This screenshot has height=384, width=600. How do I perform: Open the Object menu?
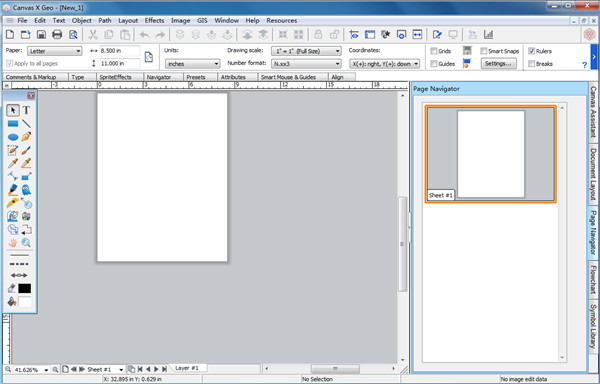coord(82,21)
